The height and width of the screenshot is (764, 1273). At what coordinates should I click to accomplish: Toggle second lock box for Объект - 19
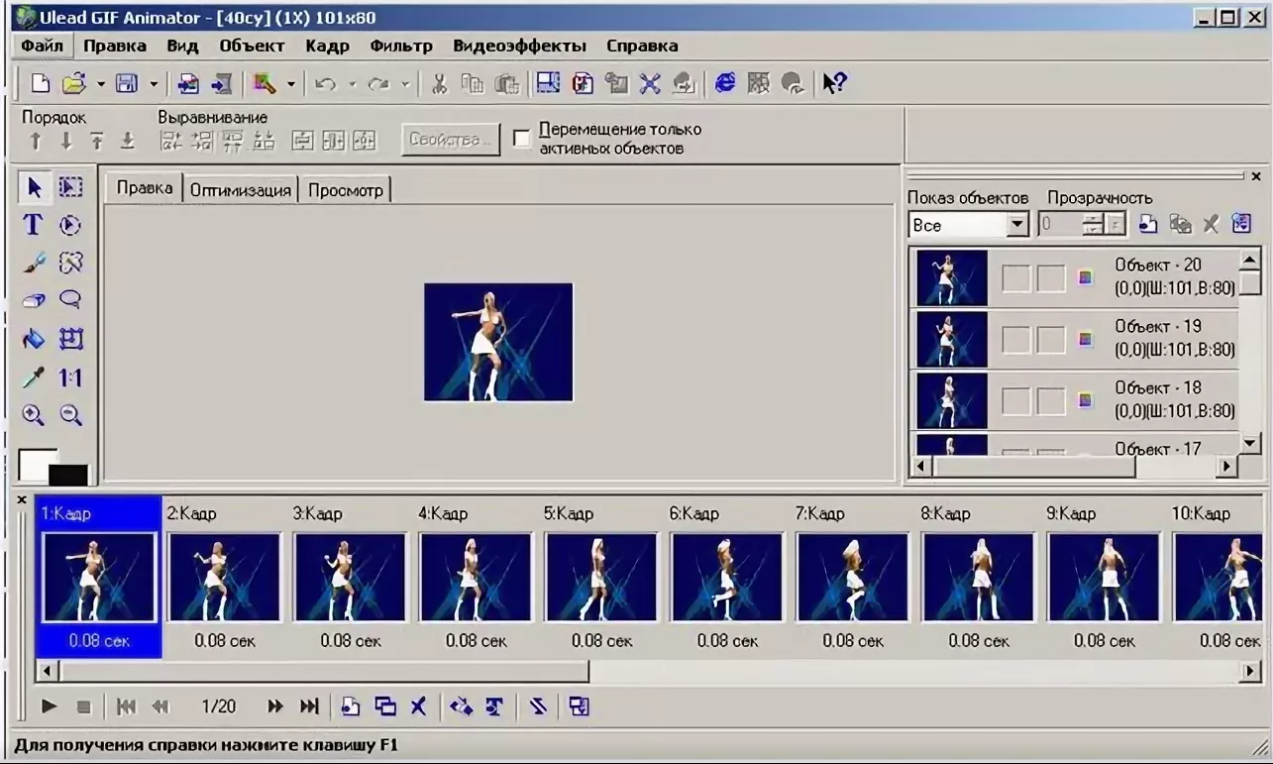click(x=1050, y=340)
